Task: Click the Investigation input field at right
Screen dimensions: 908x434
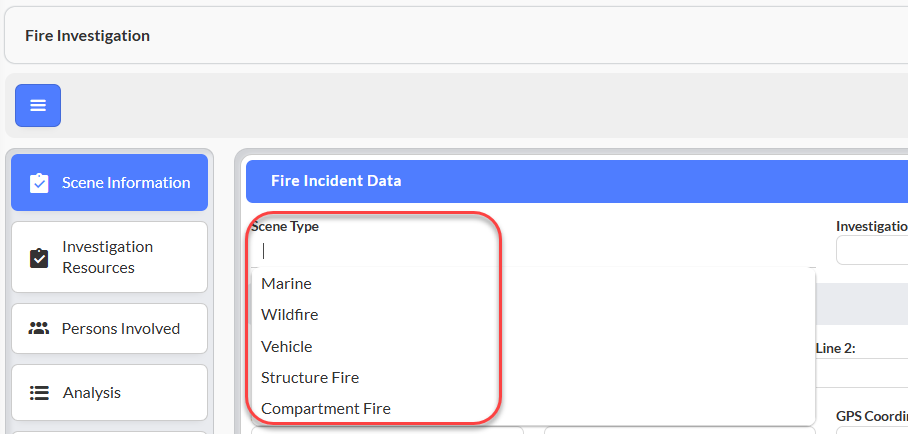Action: point(872,250)
